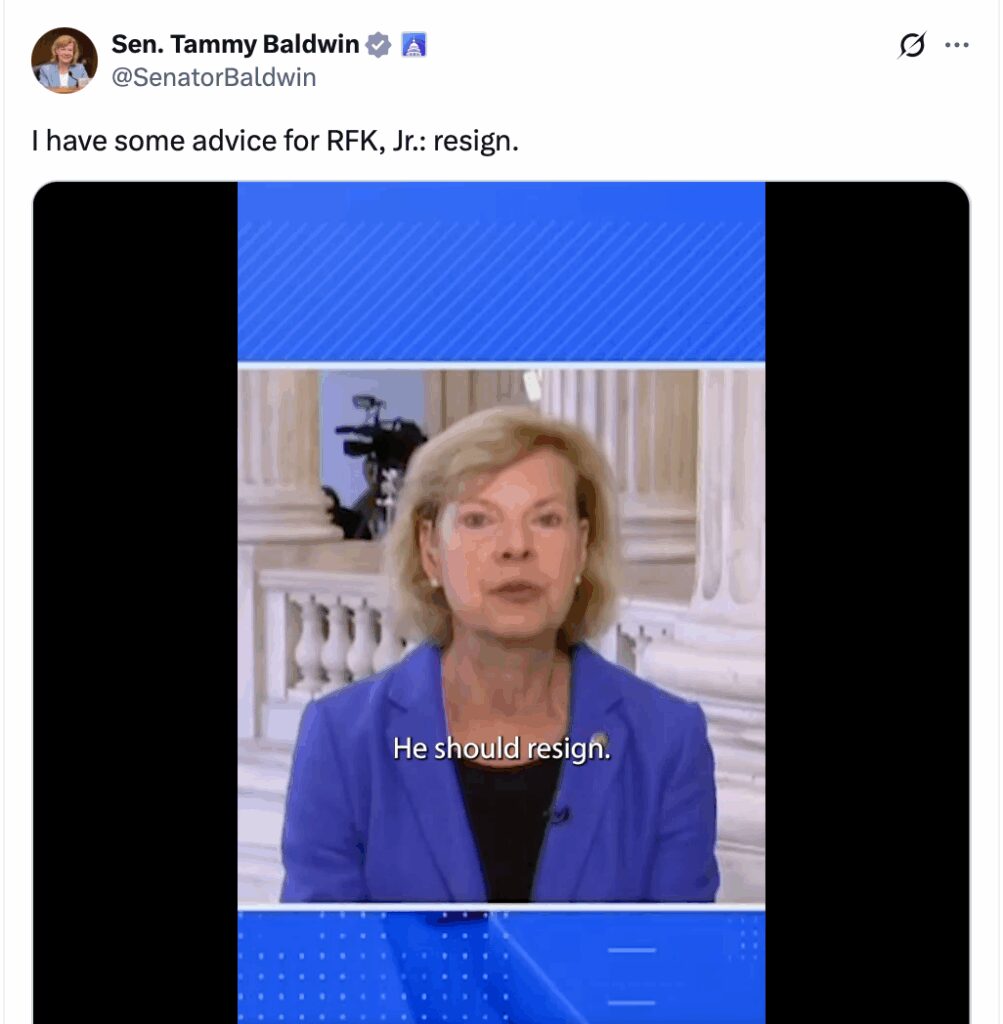The width and height of the screenshot is (1003, 1024).
Task: Open Sen. Tammy Baldwin's profile avatar
Action: pos(64,60)
